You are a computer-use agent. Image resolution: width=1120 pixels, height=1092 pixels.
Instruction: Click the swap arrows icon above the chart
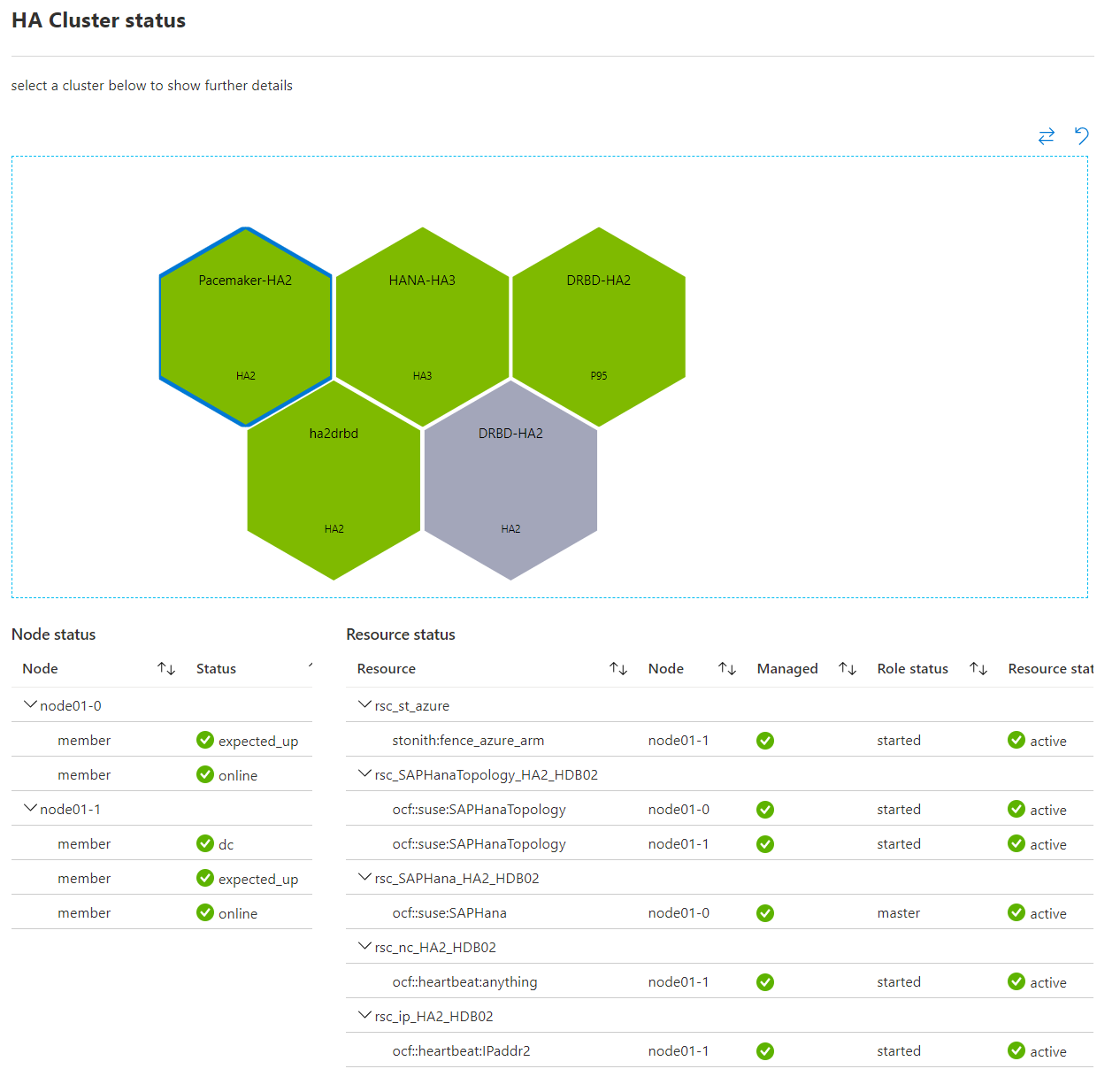(1047, 135)
